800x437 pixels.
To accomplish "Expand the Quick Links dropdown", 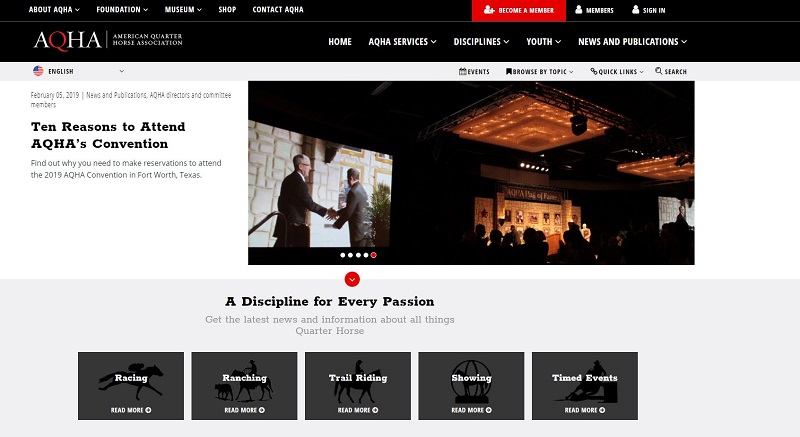I will coord(617,71).
